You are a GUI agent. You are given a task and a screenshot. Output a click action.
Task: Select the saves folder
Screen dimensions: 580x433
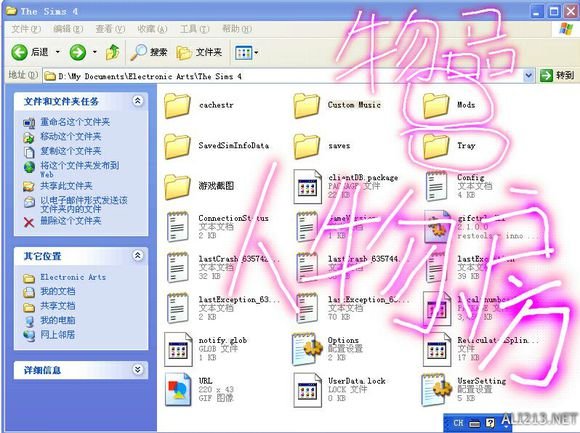322,146
